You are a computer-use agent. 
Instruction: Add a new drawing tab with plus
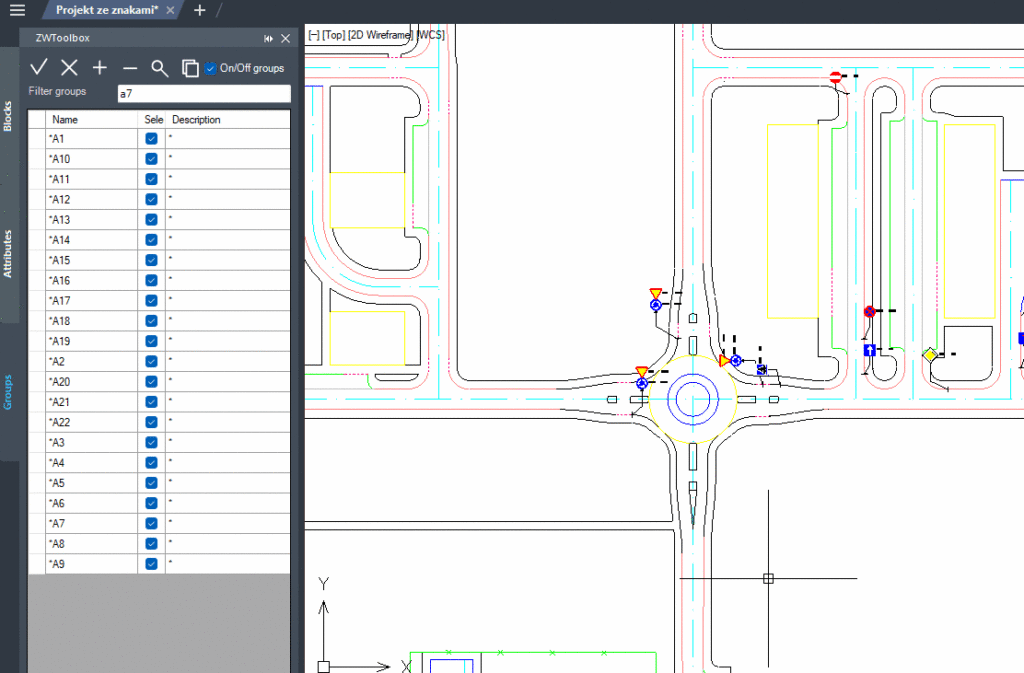pyautogui.click(x=200, y=10)
